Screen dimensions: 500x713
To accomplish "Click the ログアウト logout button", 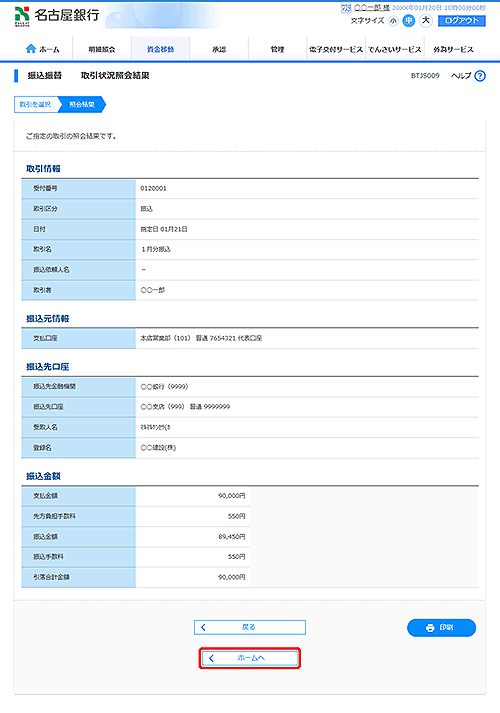I will point(462,20).
